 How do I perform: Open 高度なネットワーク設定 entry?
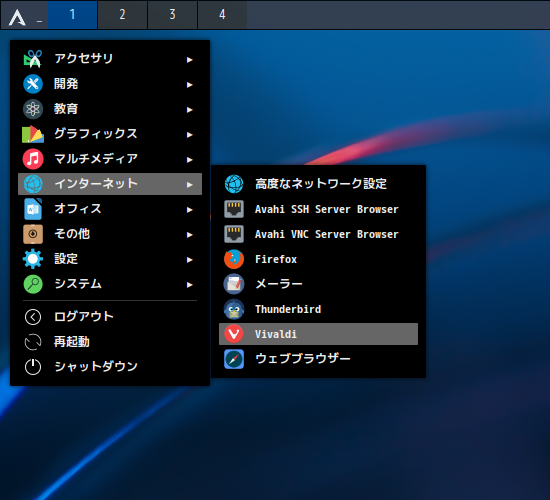(318, 184)
